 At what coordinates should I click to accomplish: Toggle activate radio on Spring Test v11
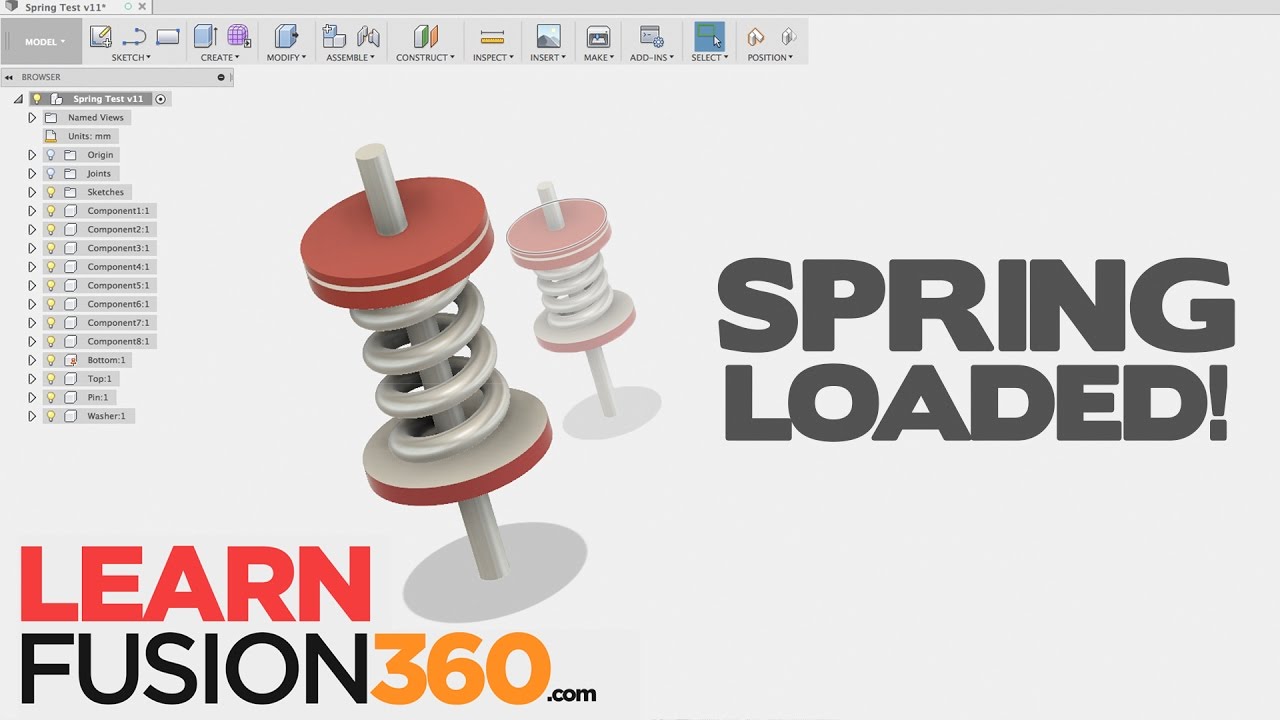tap(161, 99)
